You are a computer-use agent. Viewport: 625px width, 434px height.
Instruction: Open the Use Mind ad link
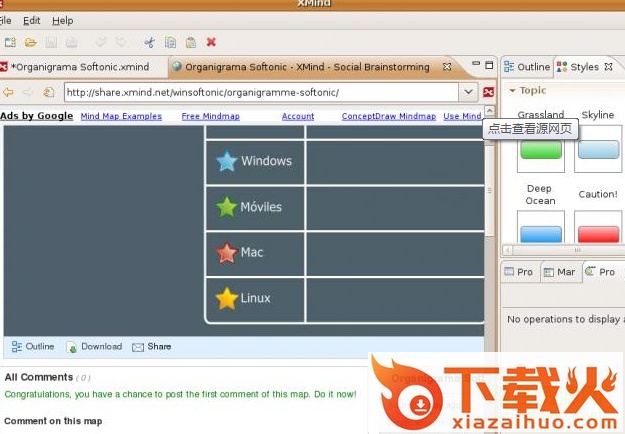[462, 116]
